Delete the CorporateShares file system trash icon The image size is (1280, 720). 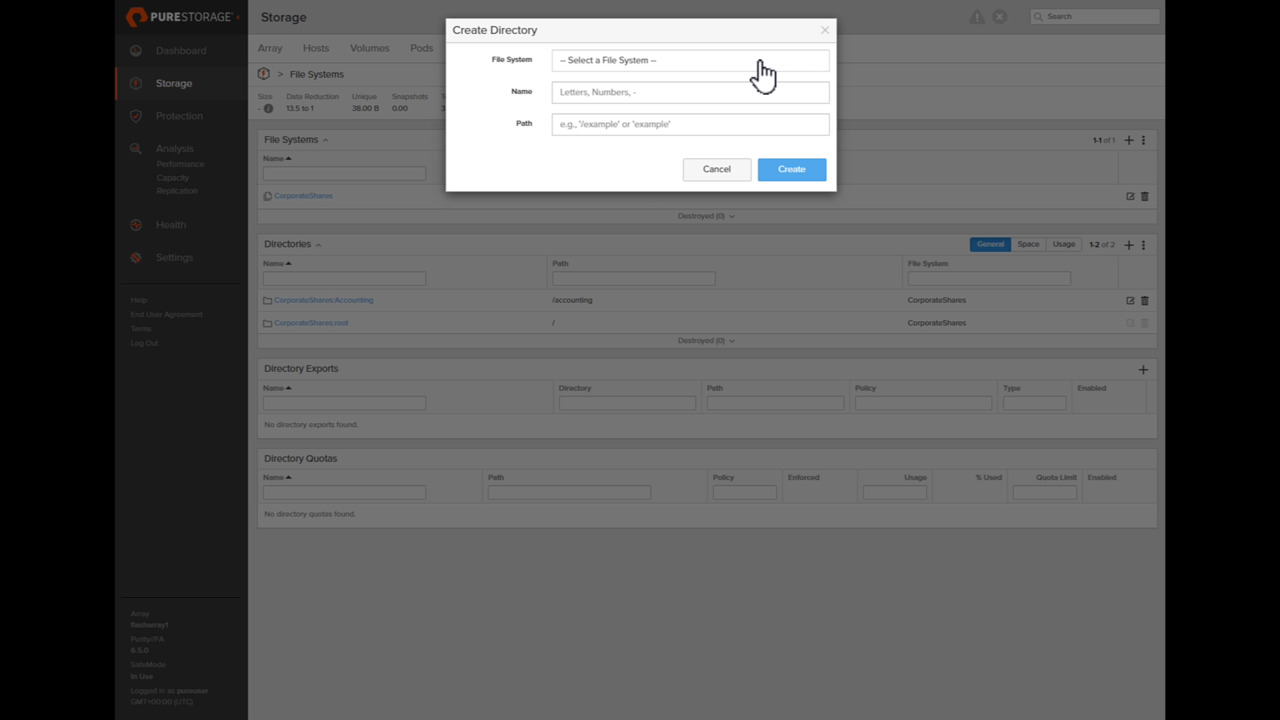point(1145,196)
